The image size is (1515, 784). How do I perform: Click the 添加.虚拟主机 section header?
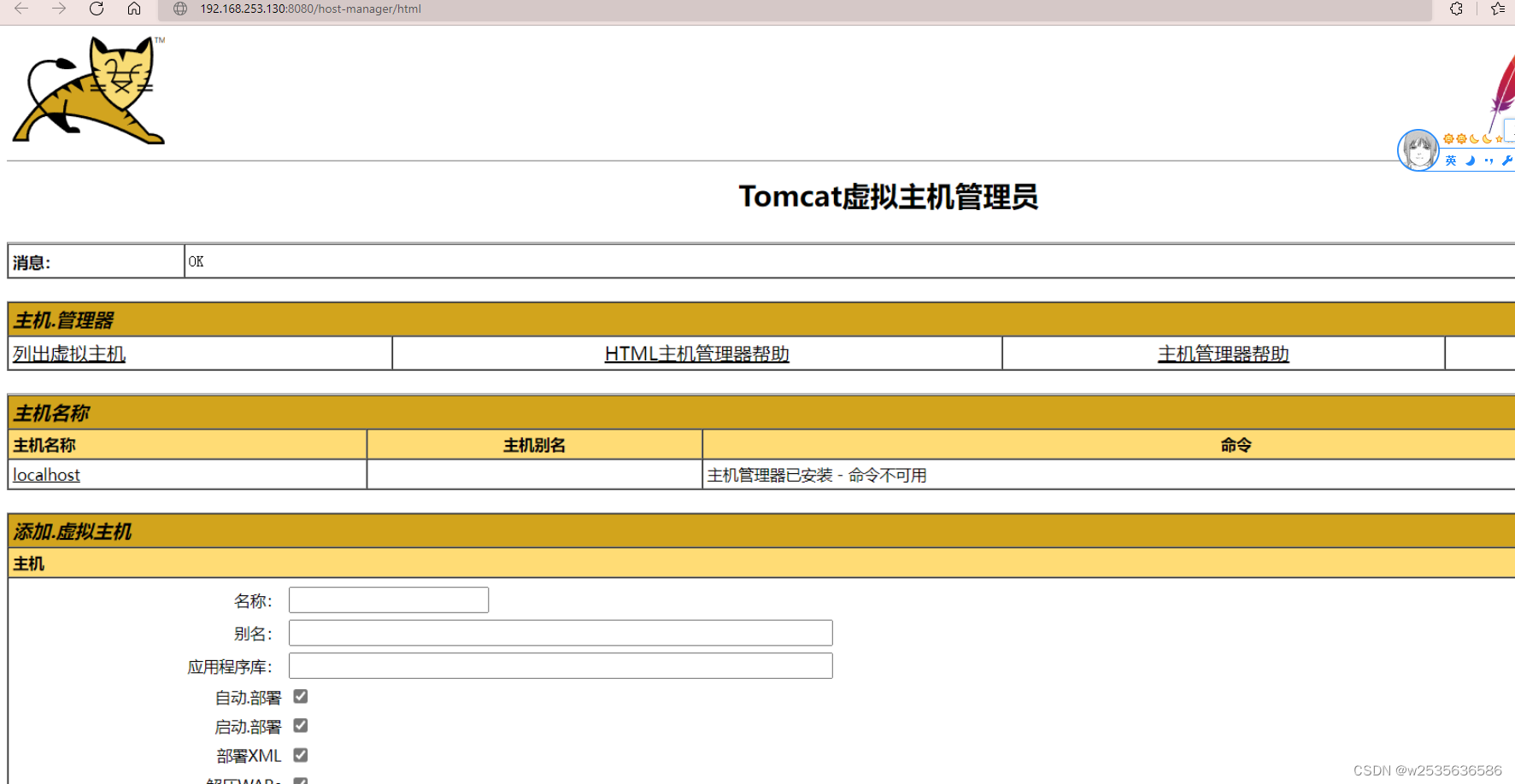click(761, 531)
